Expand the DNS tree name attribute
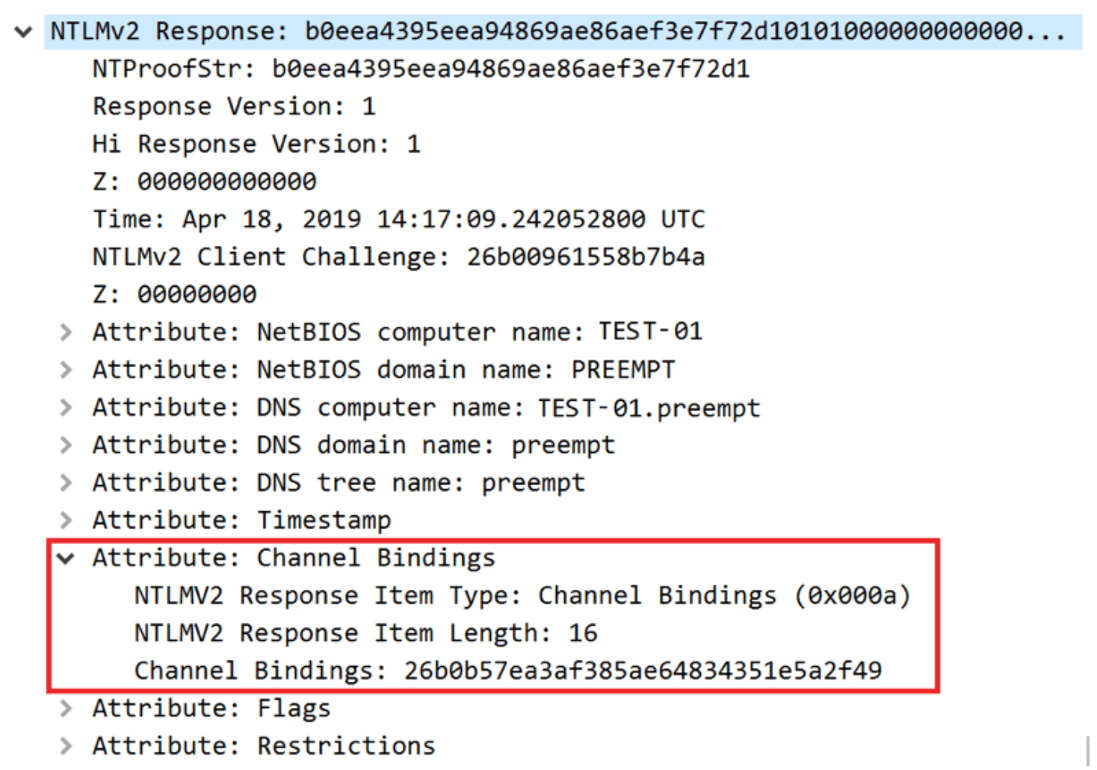Screen dimensions: 1097x770 coord(66,483)
